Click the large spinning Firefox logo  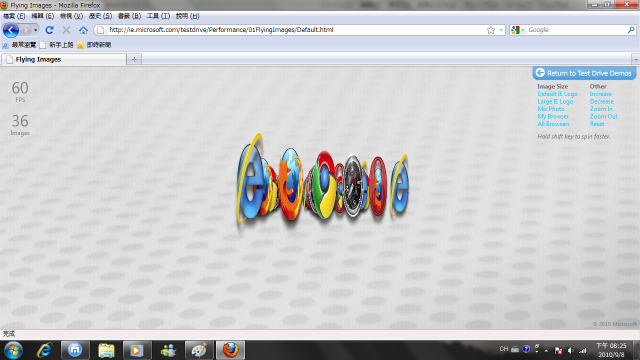290,184
